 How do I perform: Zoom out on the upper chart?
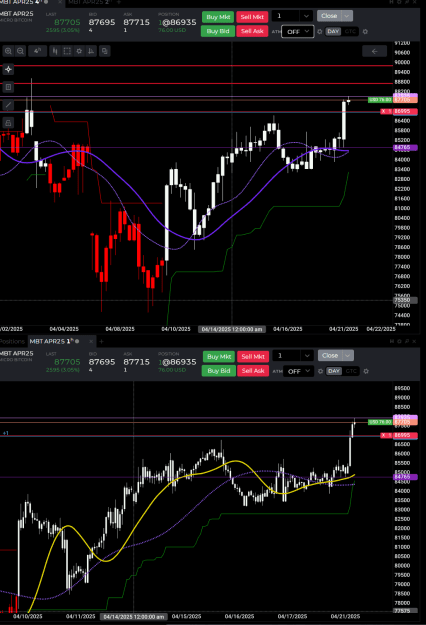click(x=20, y=51)
